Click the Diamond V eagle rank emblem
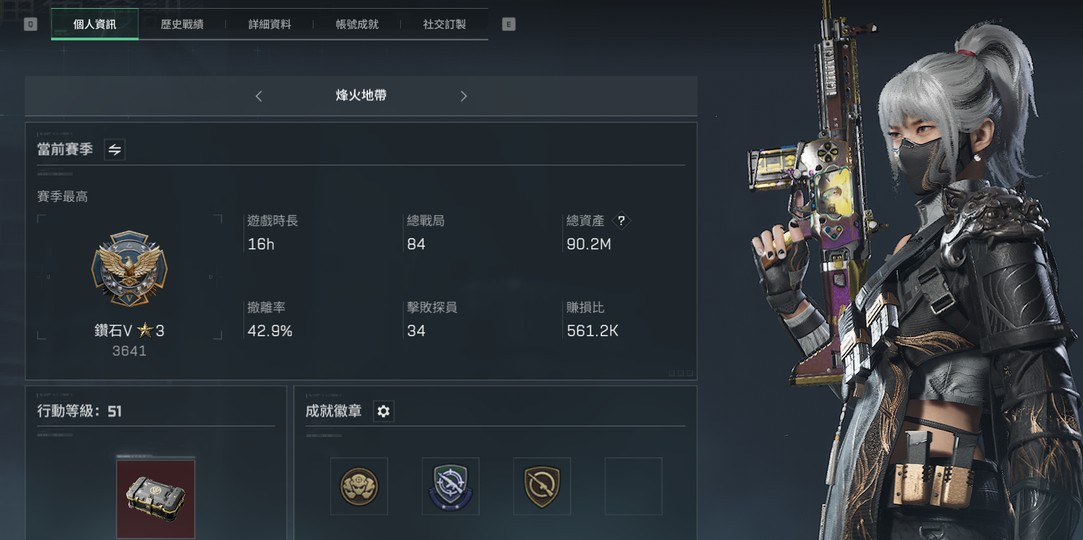Image resolution: width=1083 pixels, height=540 pixels. coord(129,269)
